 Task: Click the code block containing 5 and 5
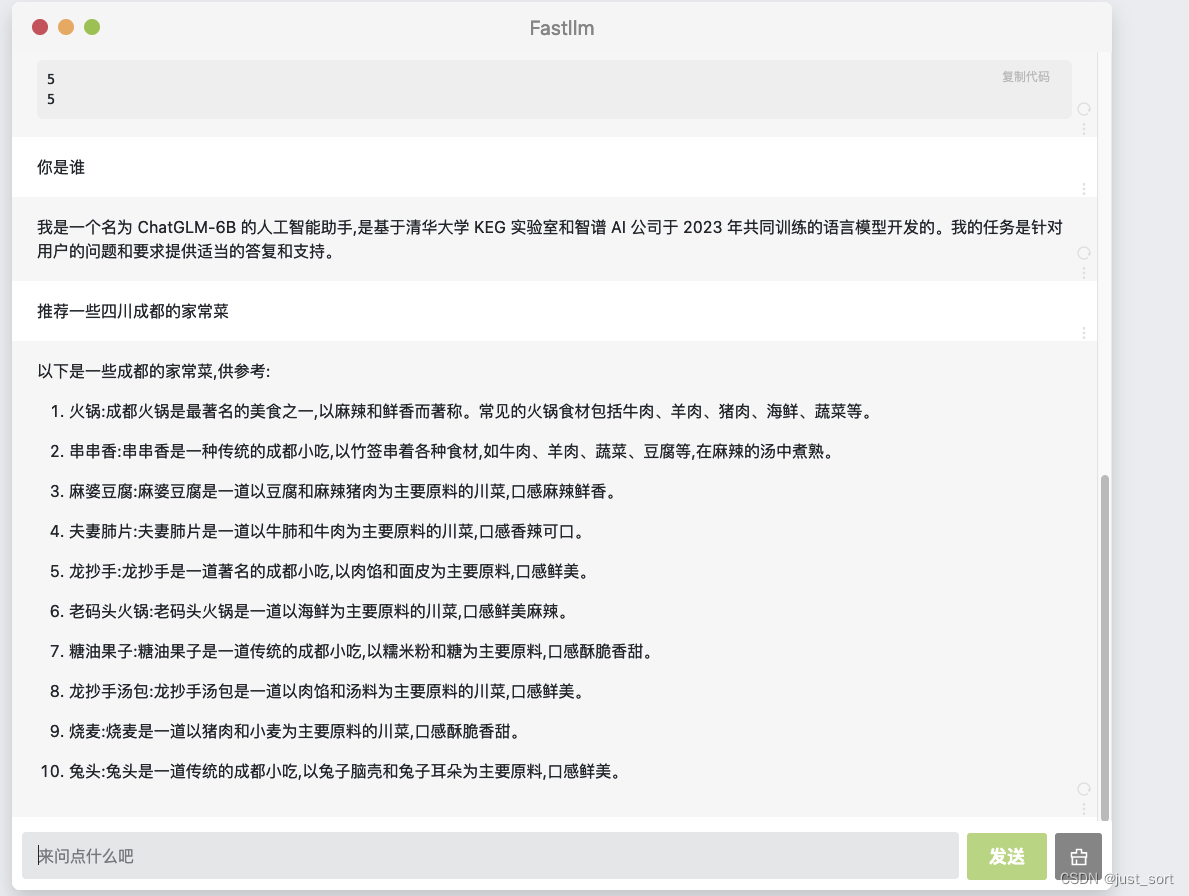(554, 89)
